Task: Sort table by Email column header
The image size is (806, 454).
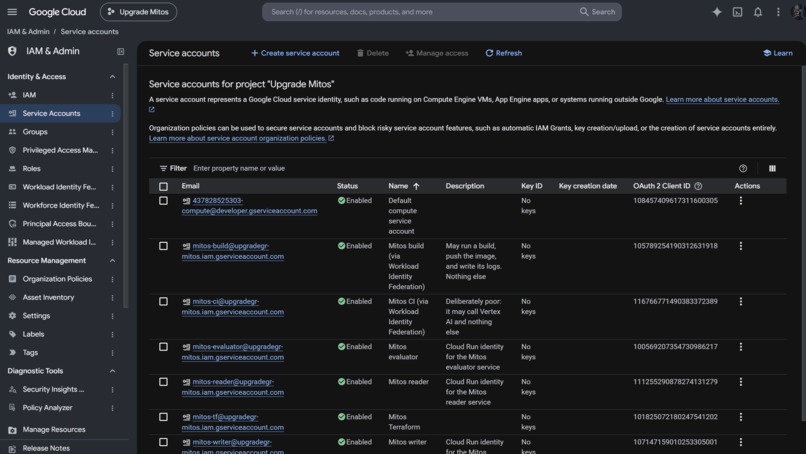Action: coord(190,186)
